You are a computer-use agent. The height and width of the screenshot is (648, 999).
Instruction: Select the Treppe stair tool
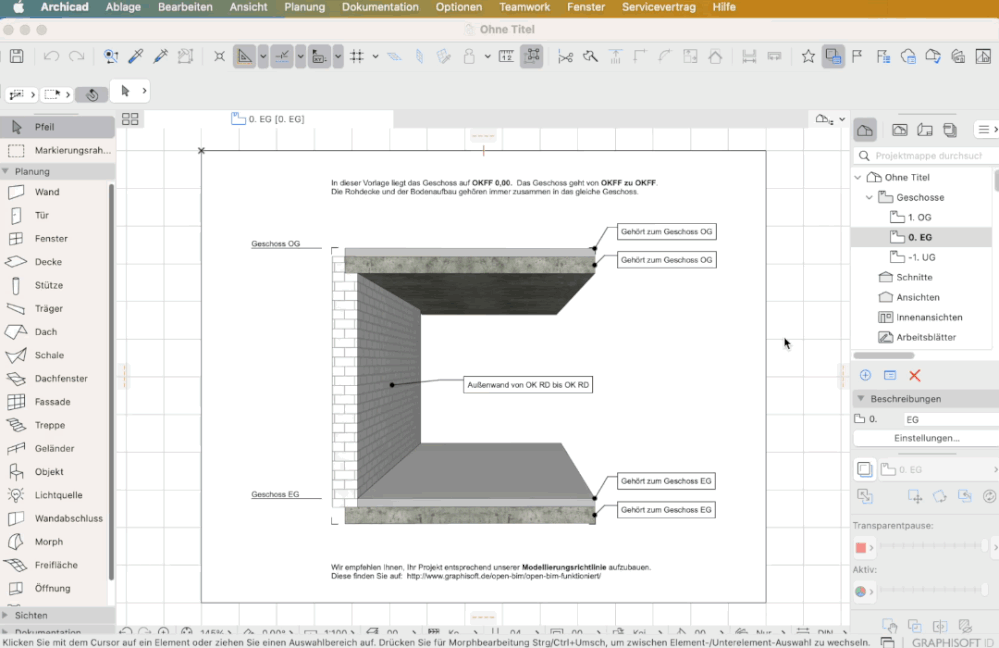point(49,425)
